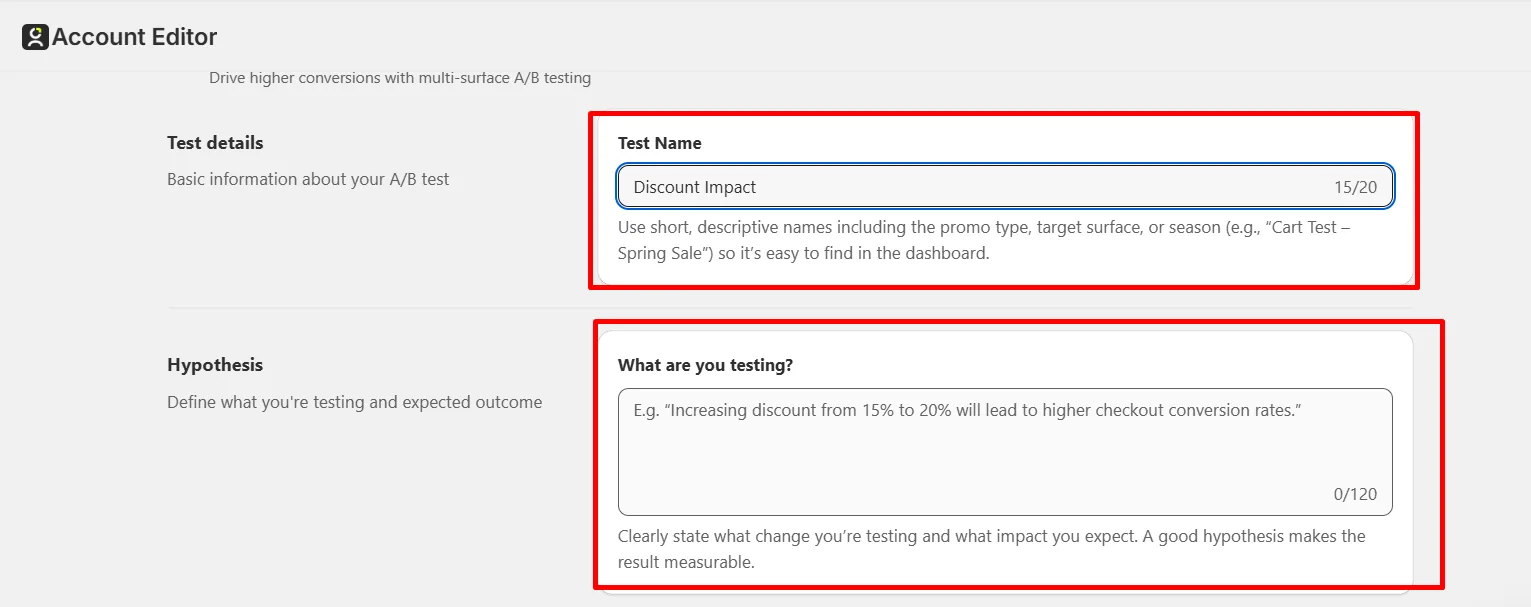Click the Account Editor app logo icon
1531x607 pixels.
[35, 37]
